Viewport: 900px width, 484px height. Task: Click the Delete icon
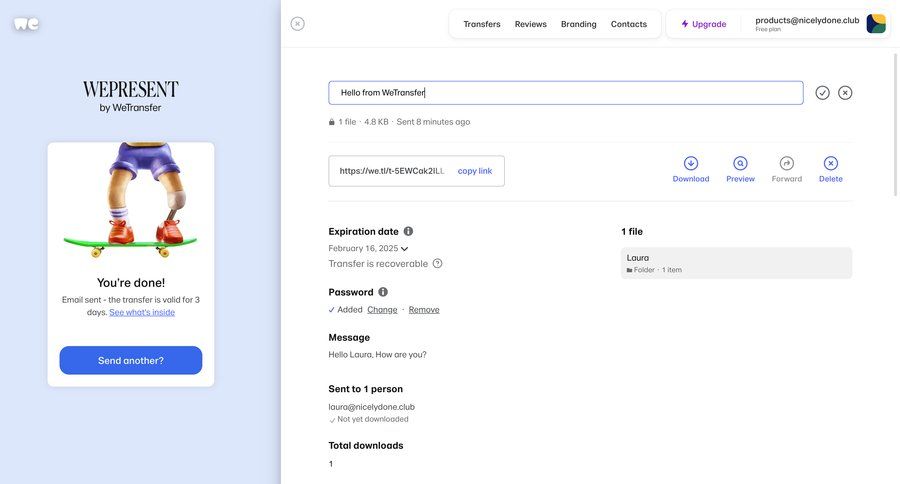(831, 163)
